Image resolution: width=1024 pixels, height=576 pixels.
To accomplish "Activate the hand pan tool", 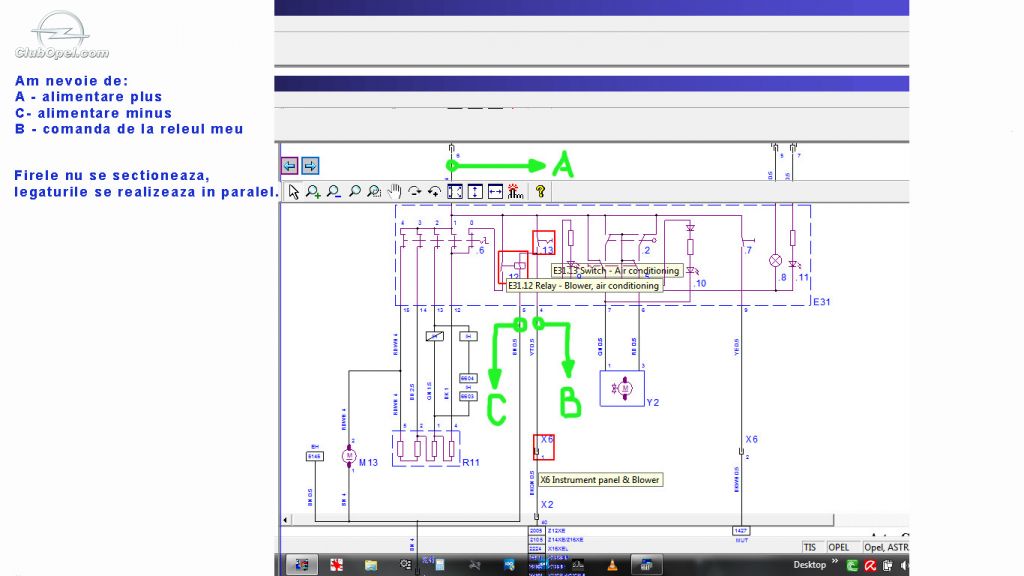I will coord(394,192).
